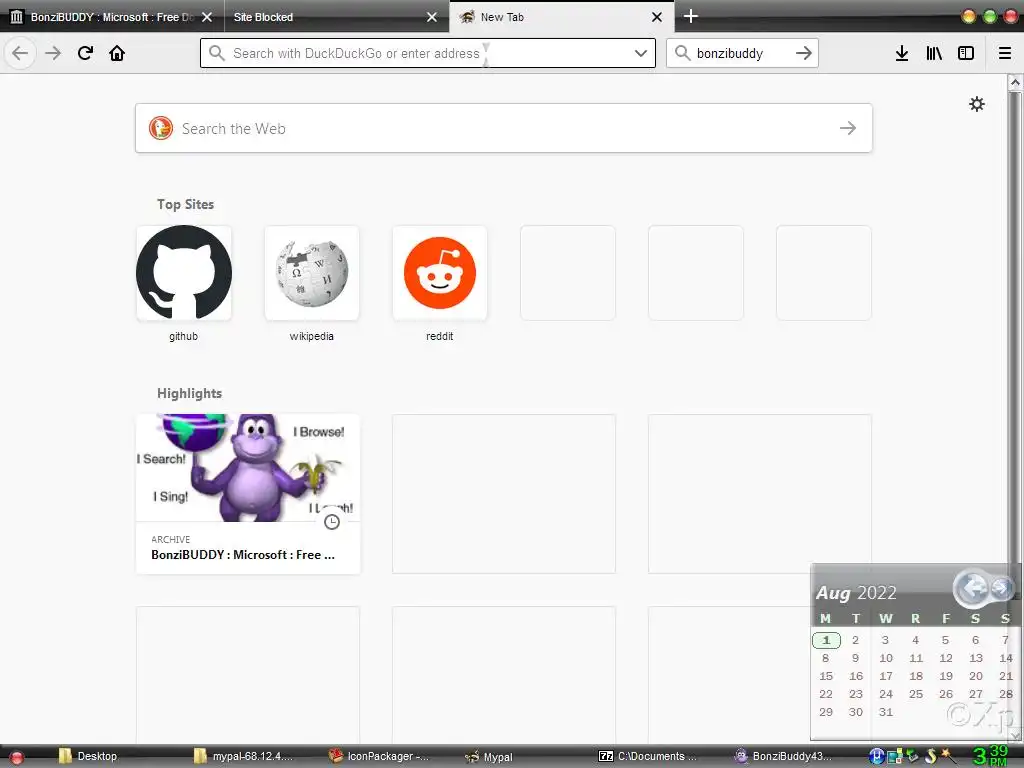Close the New Tab tab
Image resolution: width=1024 pixels, height=768 pixels.
(x=657, y=17)
